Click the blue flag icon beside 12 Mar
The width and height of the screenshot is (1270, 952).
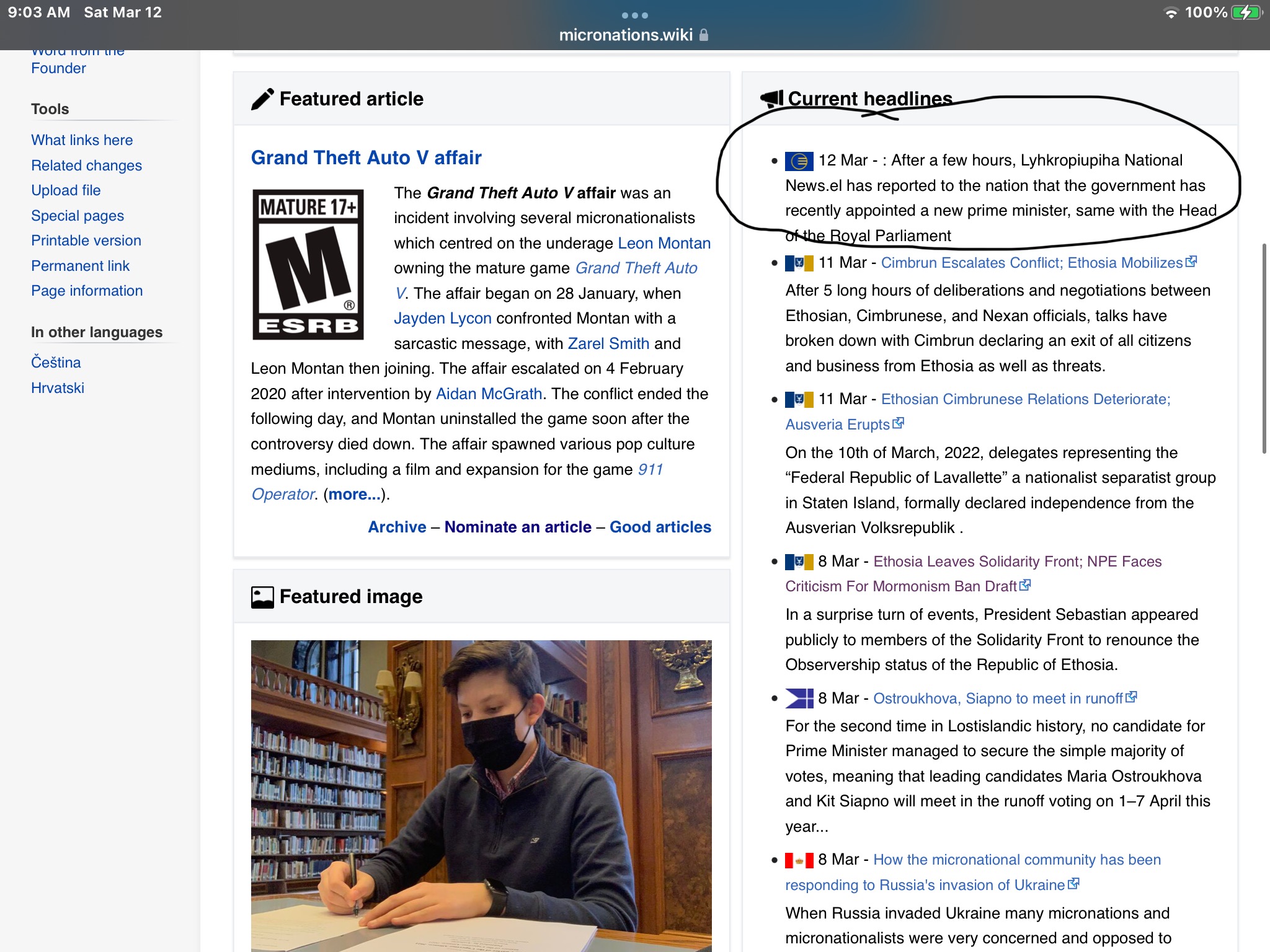799,161
